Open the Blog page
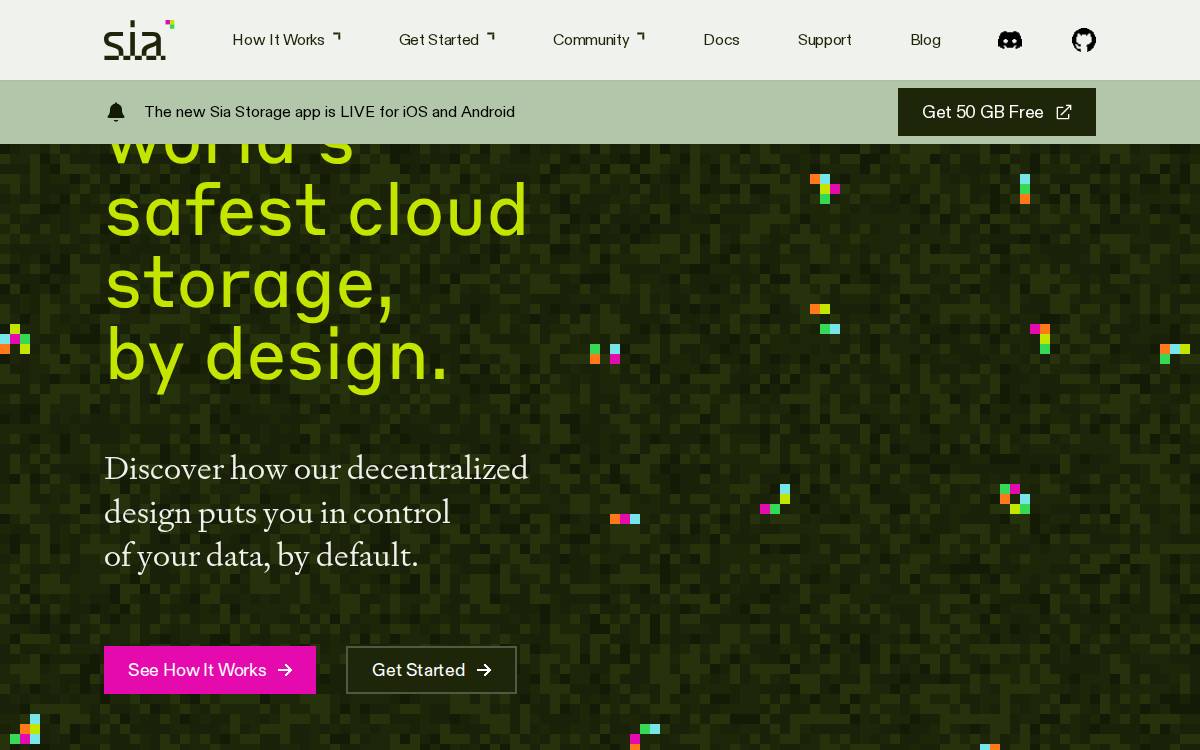This screenshot has width=1200, height=750. (x=925, y=40)
